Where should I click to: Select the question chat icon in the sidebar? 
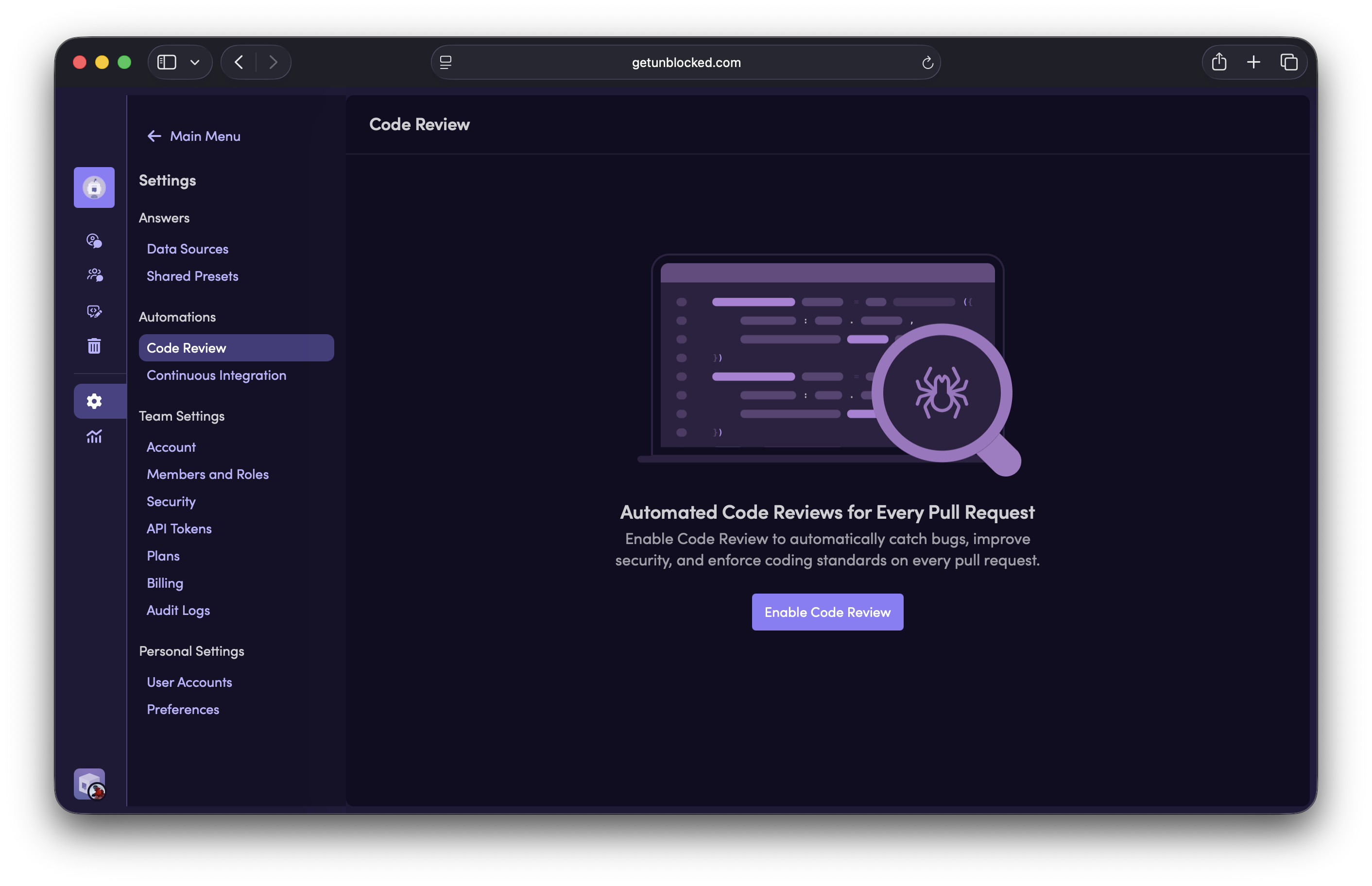tap(94, 240)
